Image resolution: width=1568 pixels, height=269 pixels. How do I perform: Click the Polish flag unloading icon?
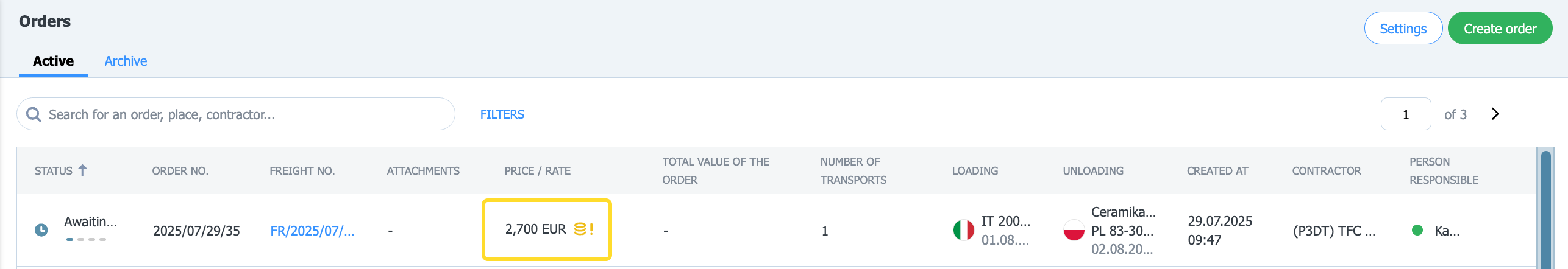coord(1074,230)
